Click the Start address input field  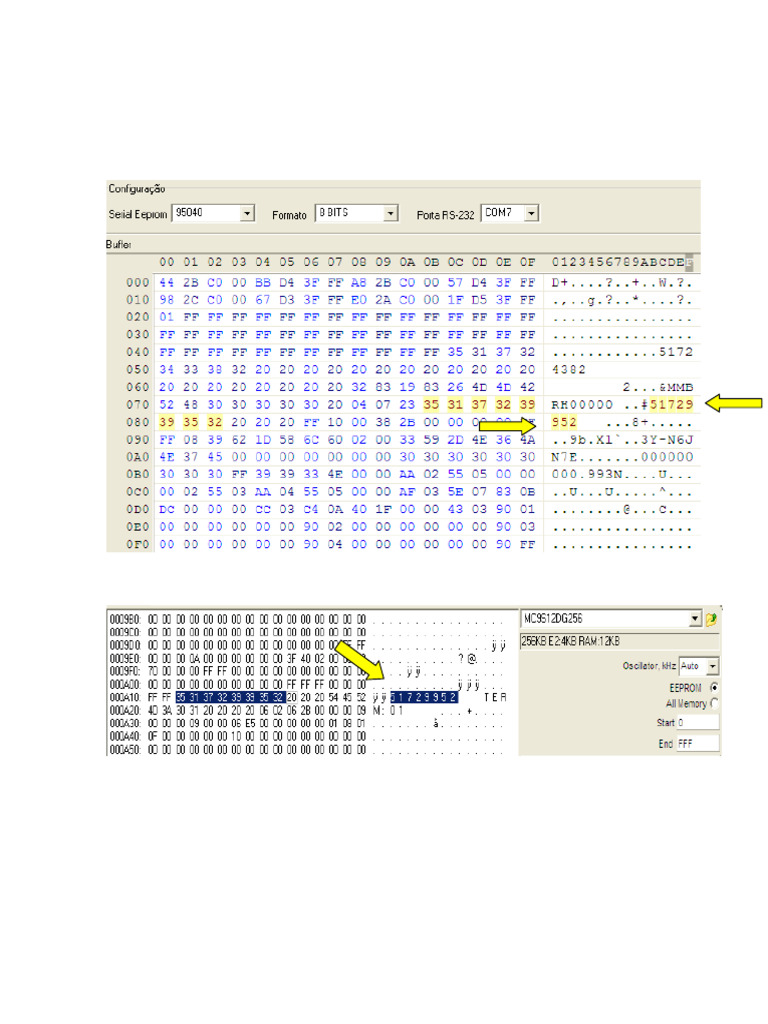pyautogui.click(x=697, y=722)
